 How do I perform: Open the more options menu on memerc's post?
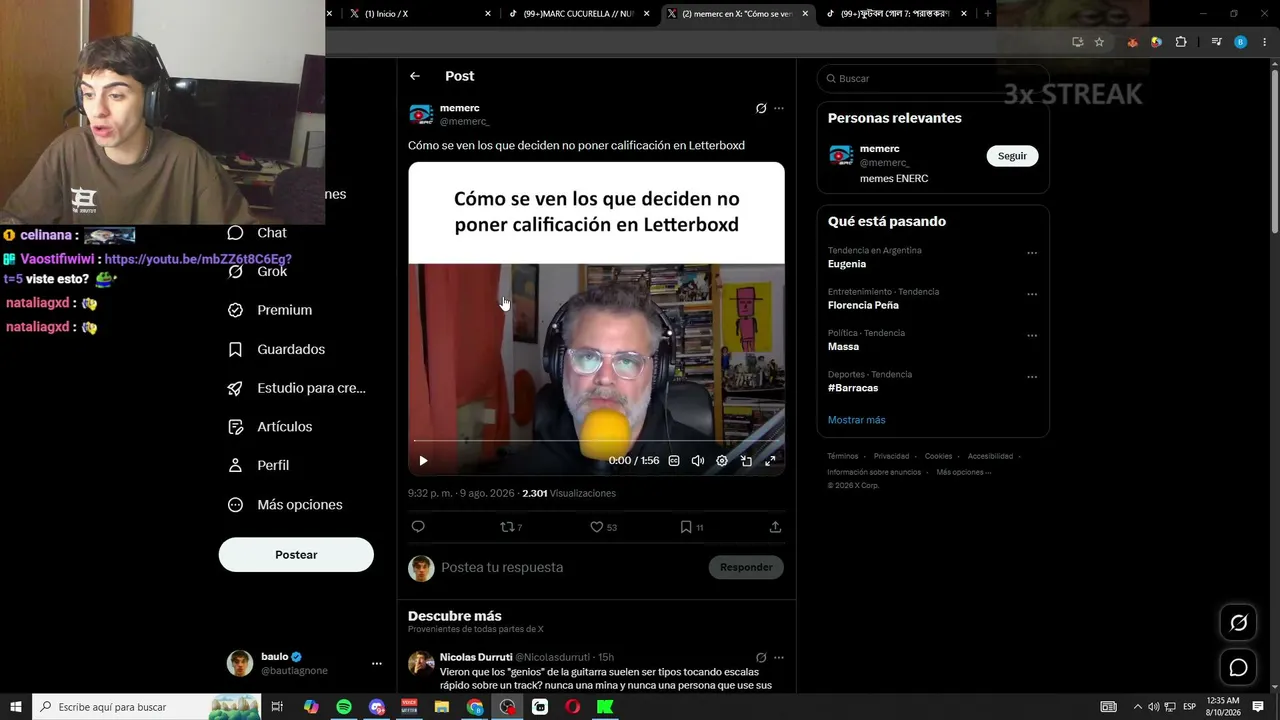779,108
